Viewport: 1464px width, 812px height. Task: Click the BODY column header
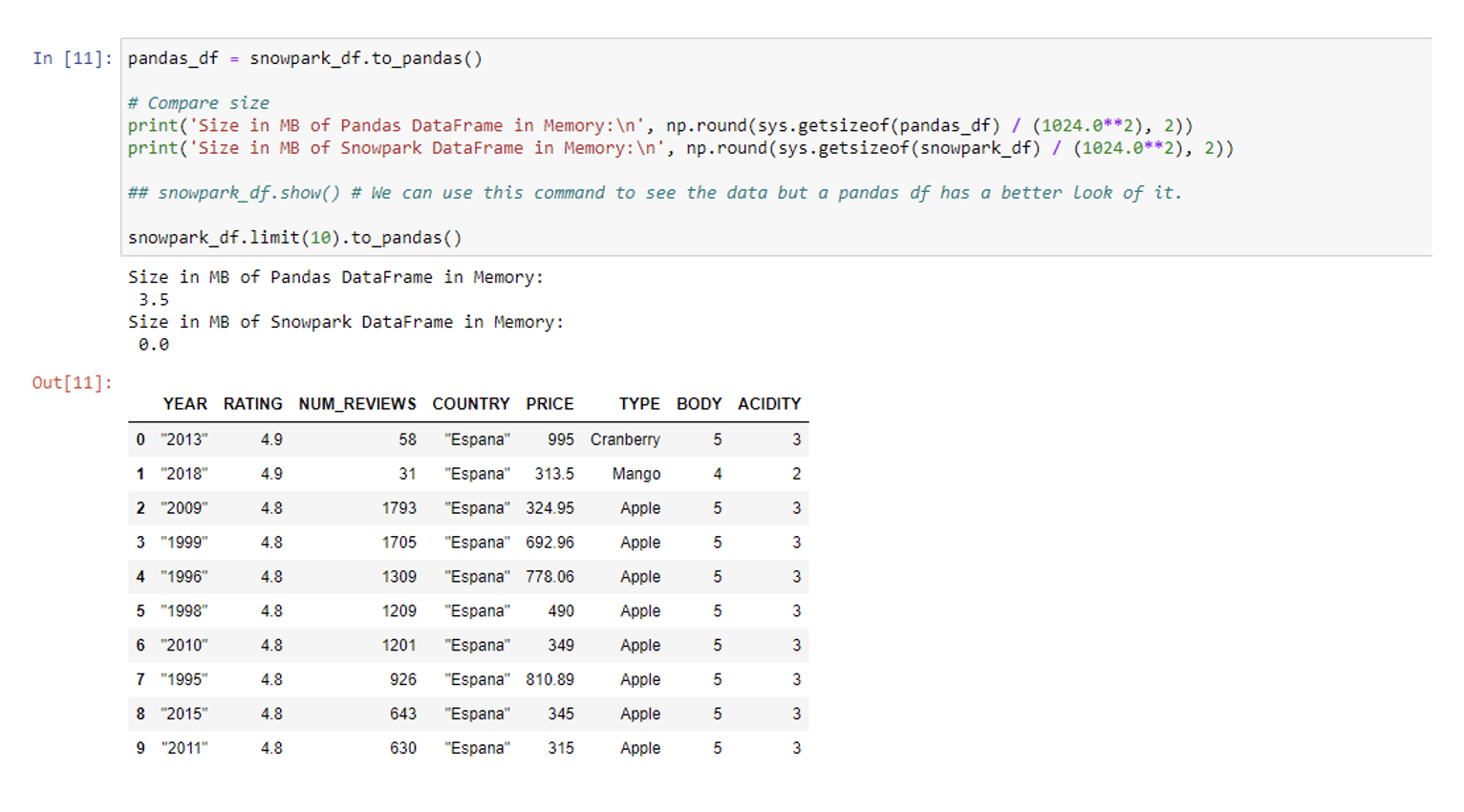tap(700, 404)
